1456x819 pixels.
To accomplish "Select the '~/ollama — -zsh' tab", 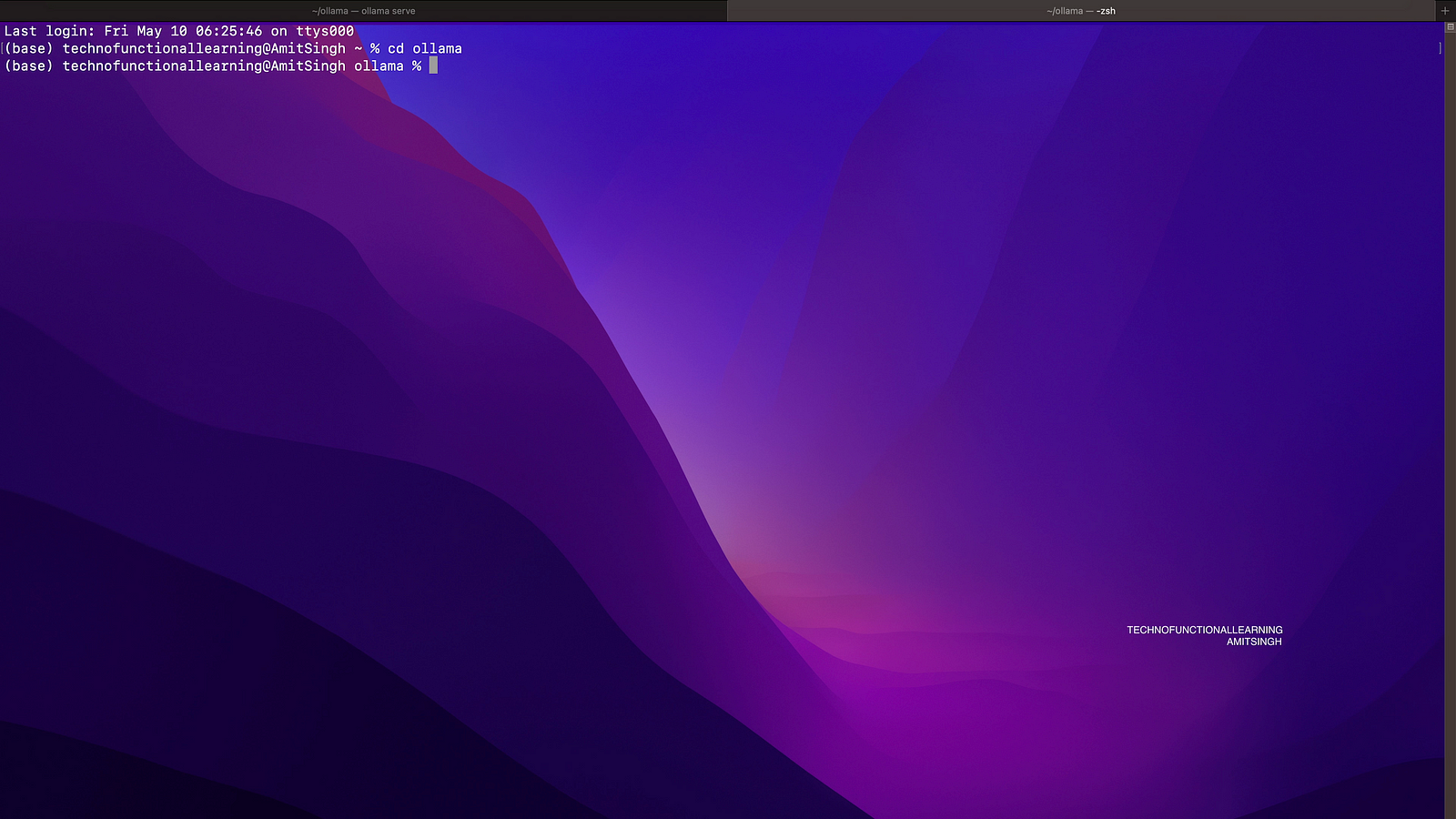I will point(1080,11).
